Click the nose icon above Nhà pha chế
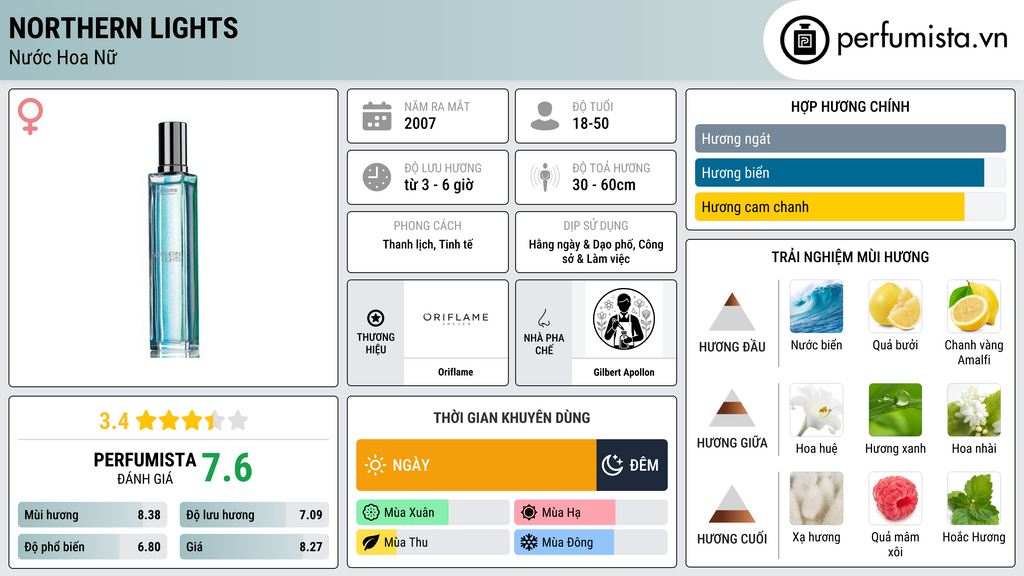1024x576 pixels. 543,318
